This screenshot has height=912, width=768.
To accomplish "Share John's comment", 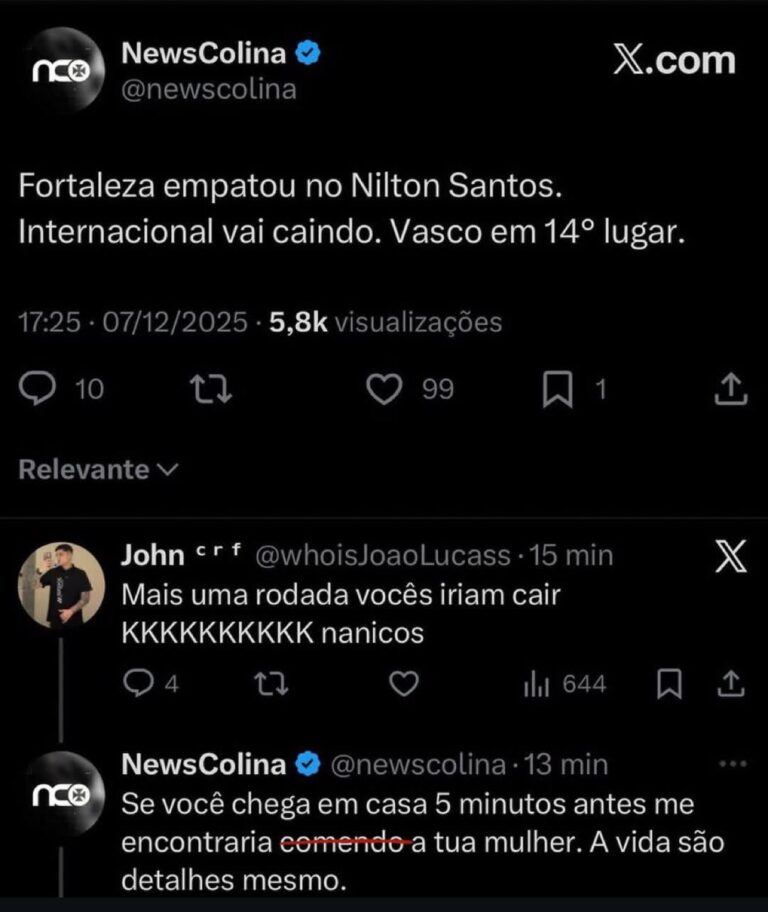I will coord(731,684).
